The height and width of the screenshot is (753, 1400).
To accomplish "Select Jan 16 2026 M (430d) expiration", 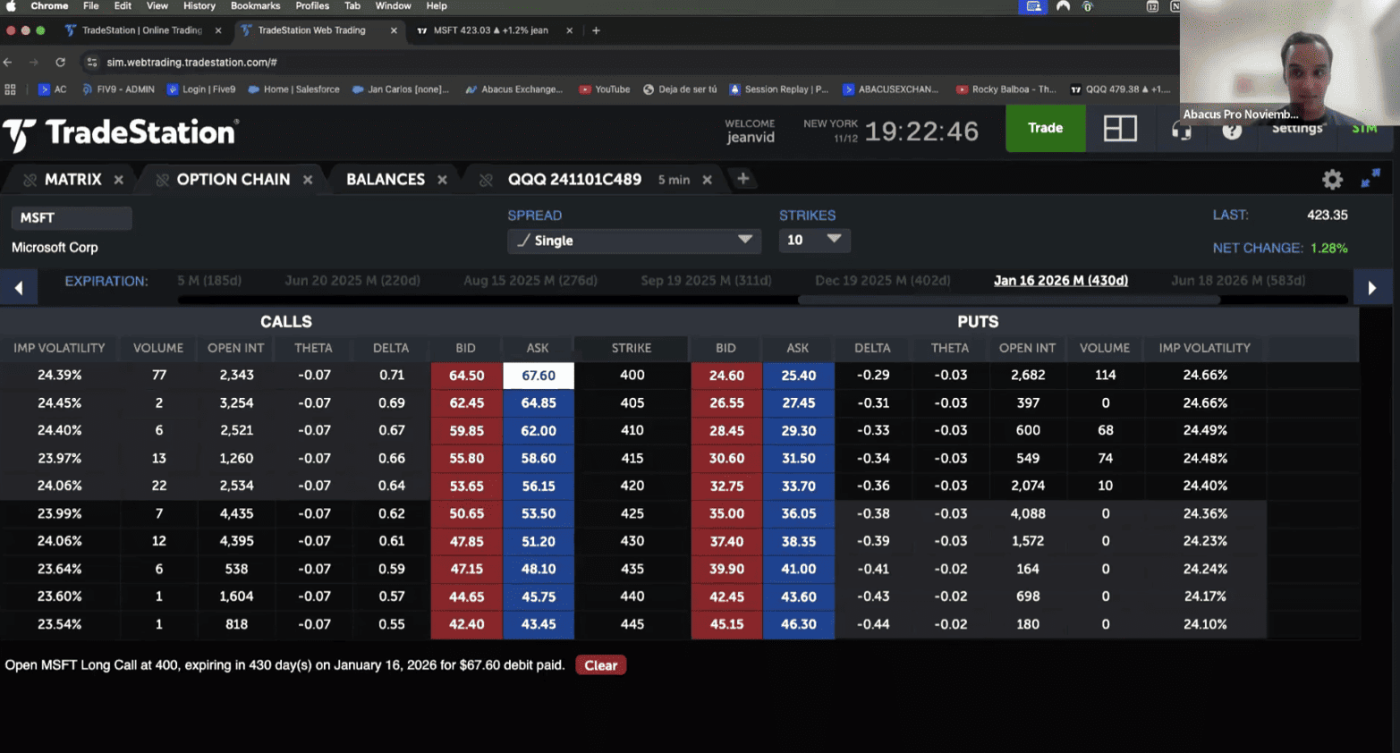I will pyautogui.click(x=1061, y=281).
